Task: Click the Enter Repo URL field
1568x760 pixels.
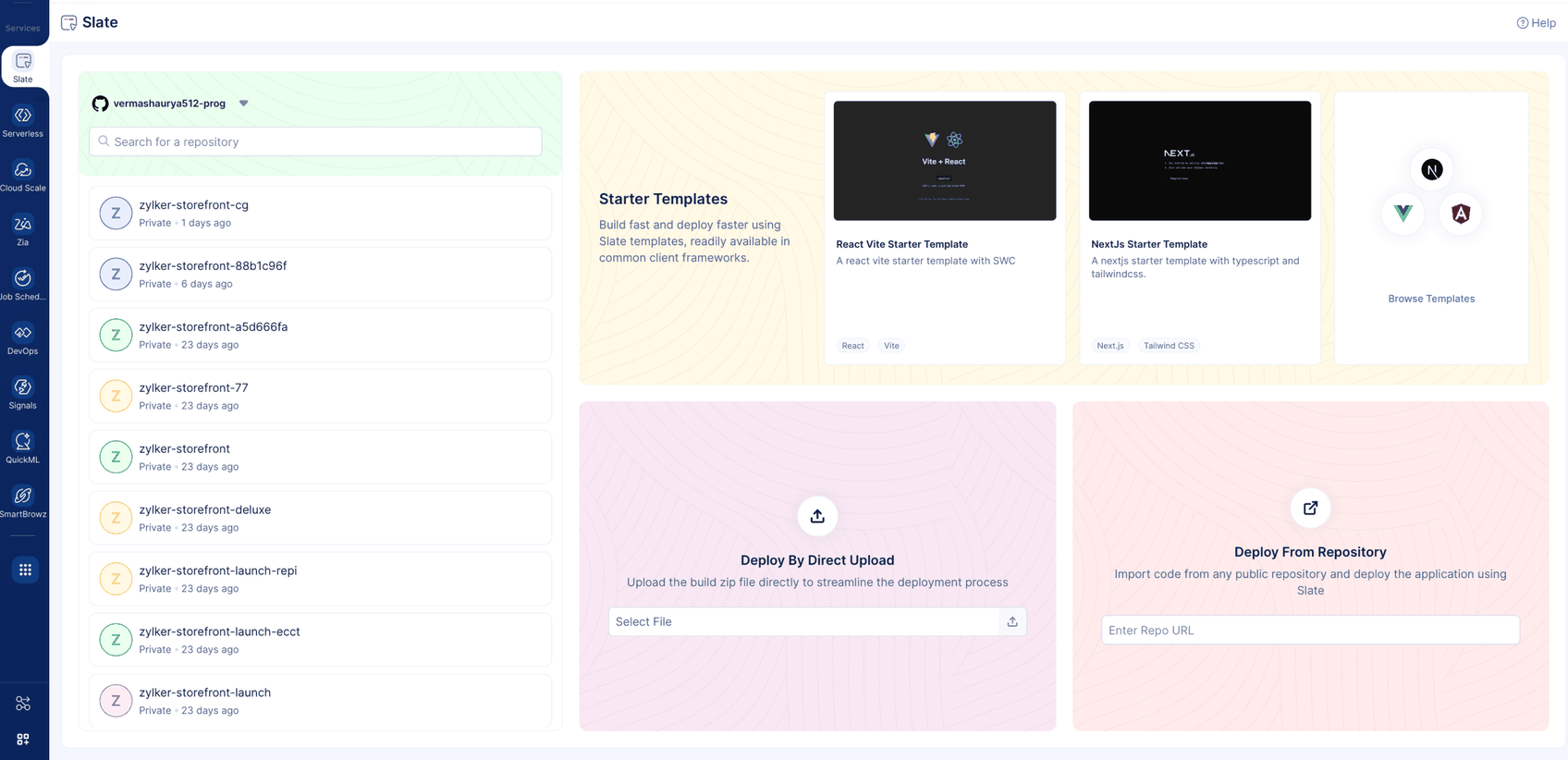Action: pyautogui.click(x=1310, y=631)
